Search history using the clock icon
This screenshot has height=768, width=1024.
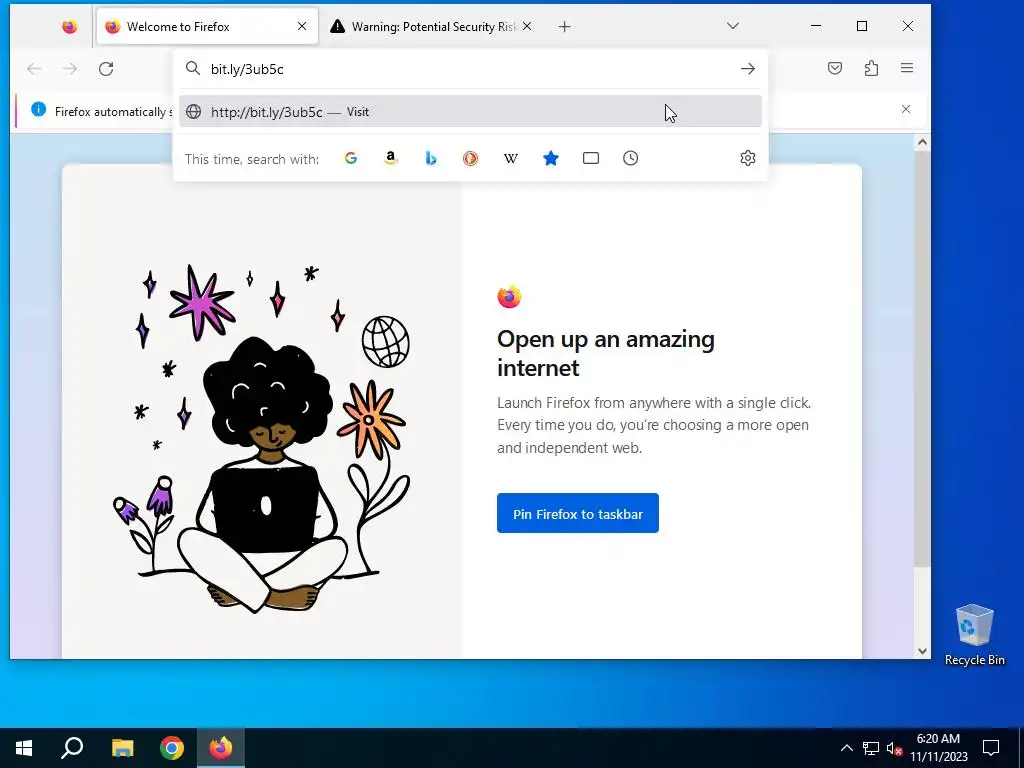click(630, 158)
